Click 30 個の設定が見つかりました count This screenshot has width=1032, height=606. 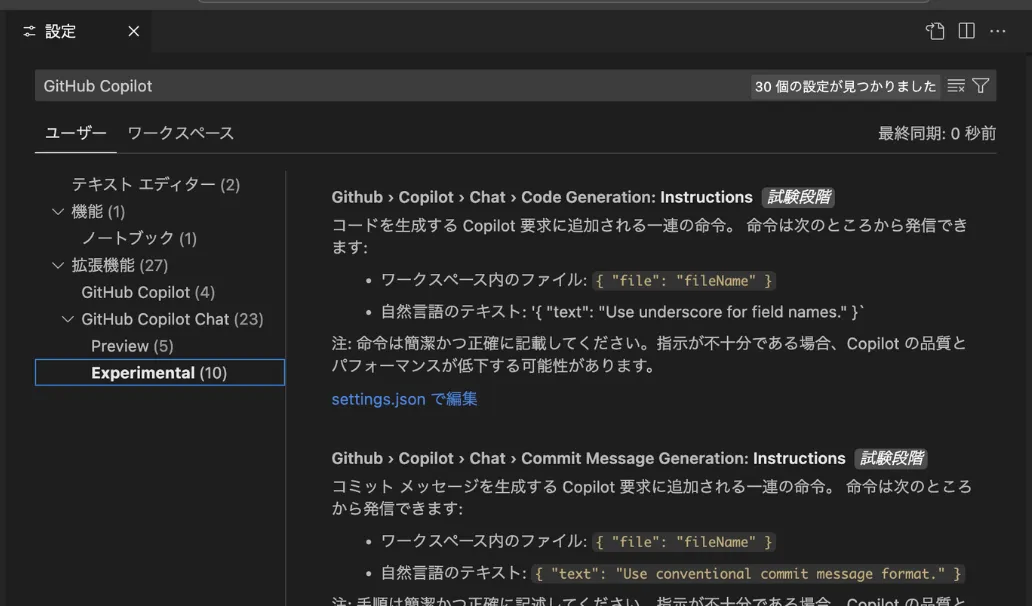click(845, 86)
